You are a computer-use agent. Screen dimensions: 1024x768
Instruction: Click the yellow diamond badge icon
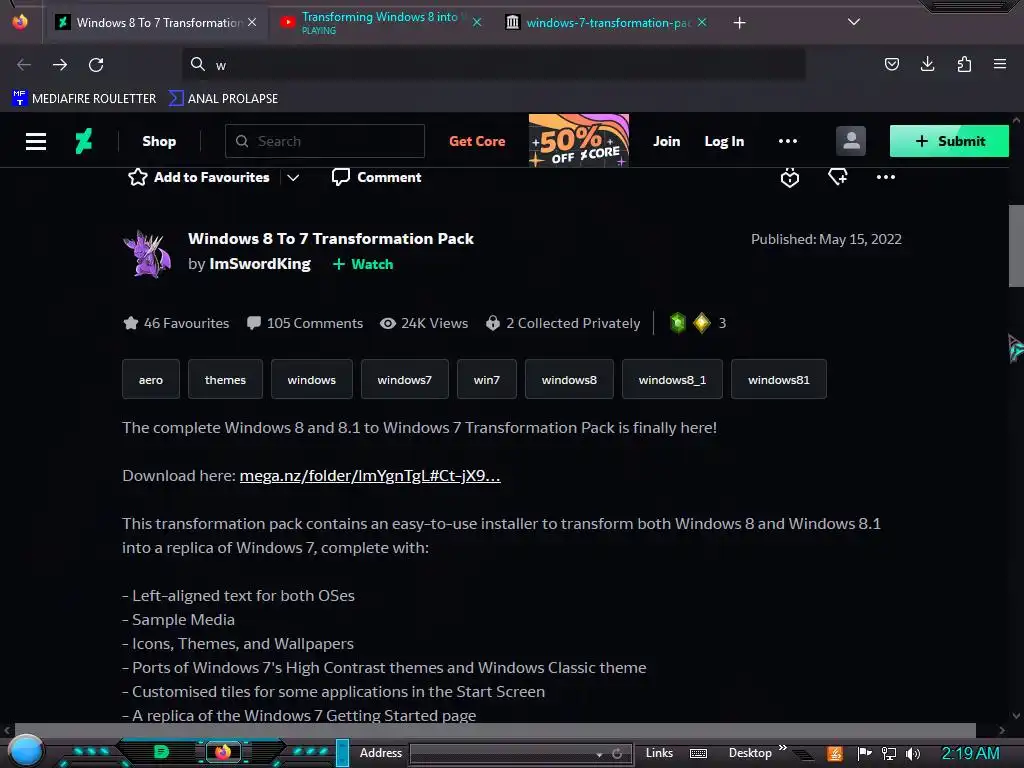pyautogui.click(x=701, y=323)
